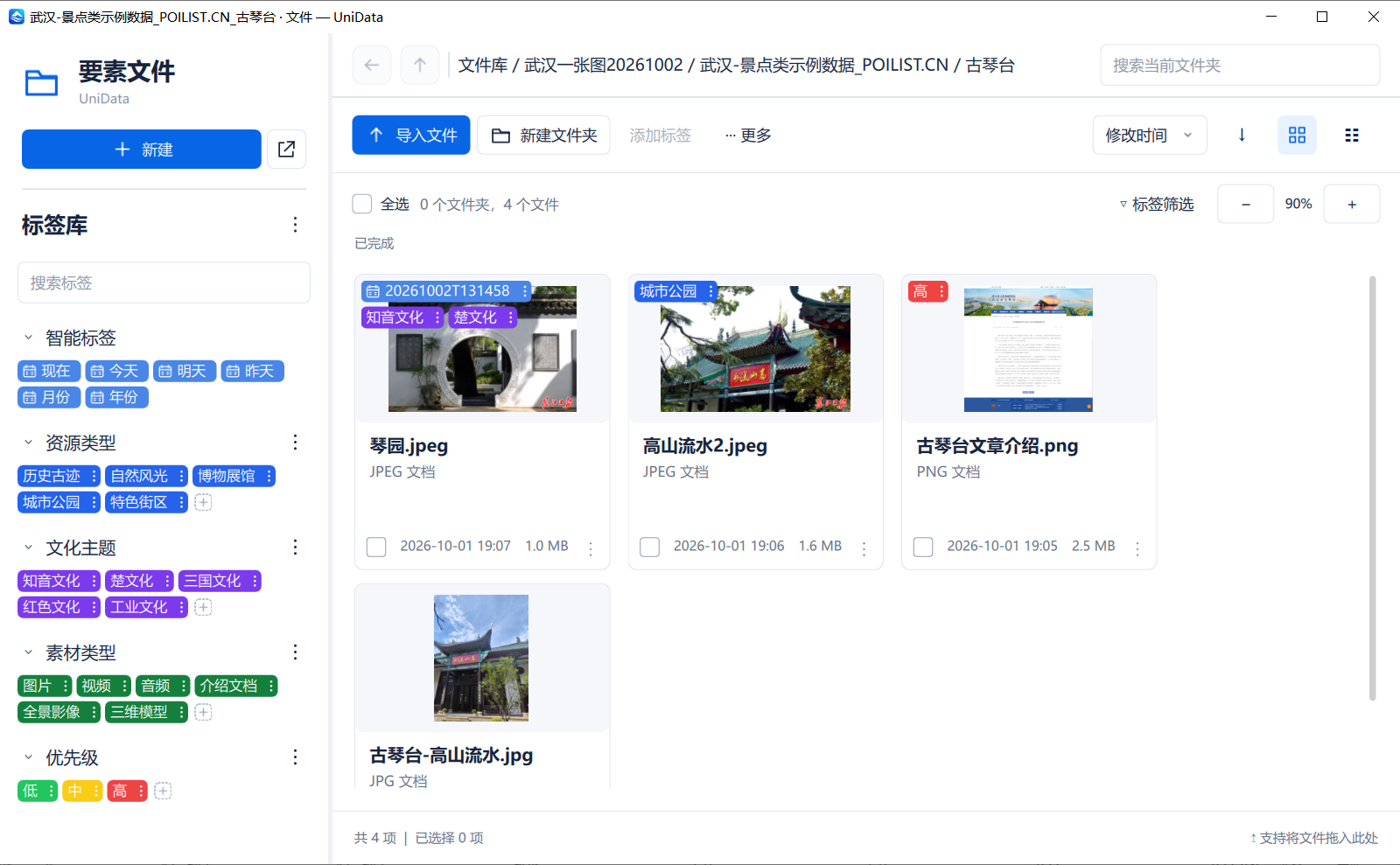Switch to compact list view

(1352, 135)
